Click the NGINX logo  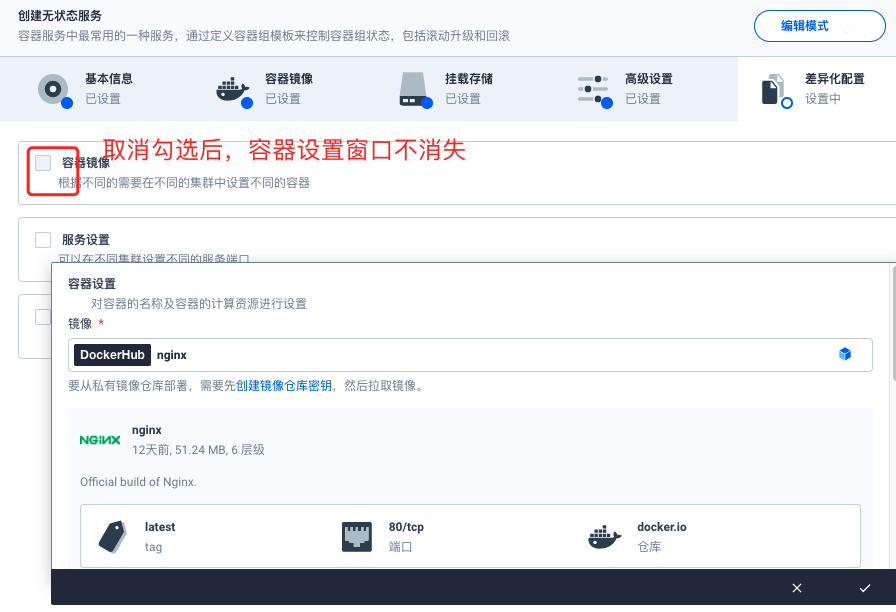pos(100,440)
